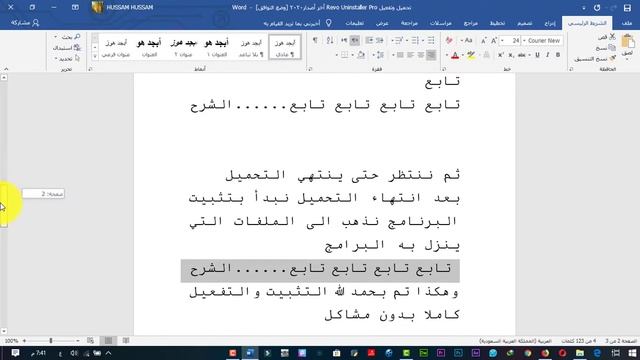Apply the Heading 2 style
640x360 pixels.
coord(183,48)
